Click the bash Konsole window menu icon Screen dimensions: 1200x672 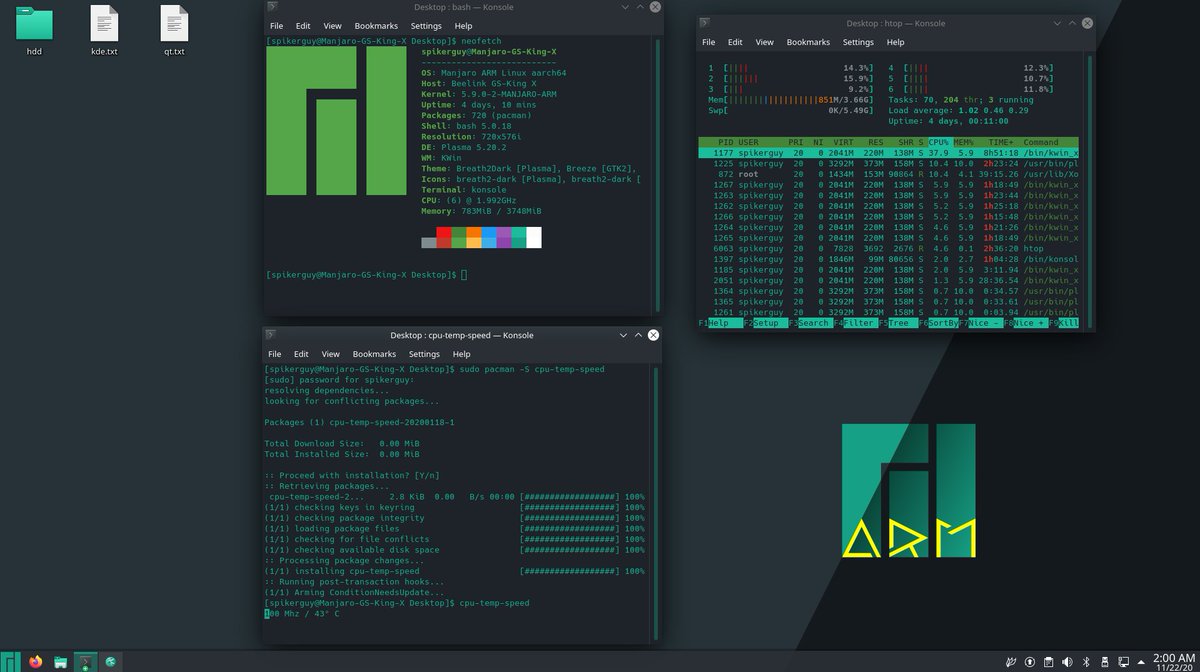tap(272, 7)
